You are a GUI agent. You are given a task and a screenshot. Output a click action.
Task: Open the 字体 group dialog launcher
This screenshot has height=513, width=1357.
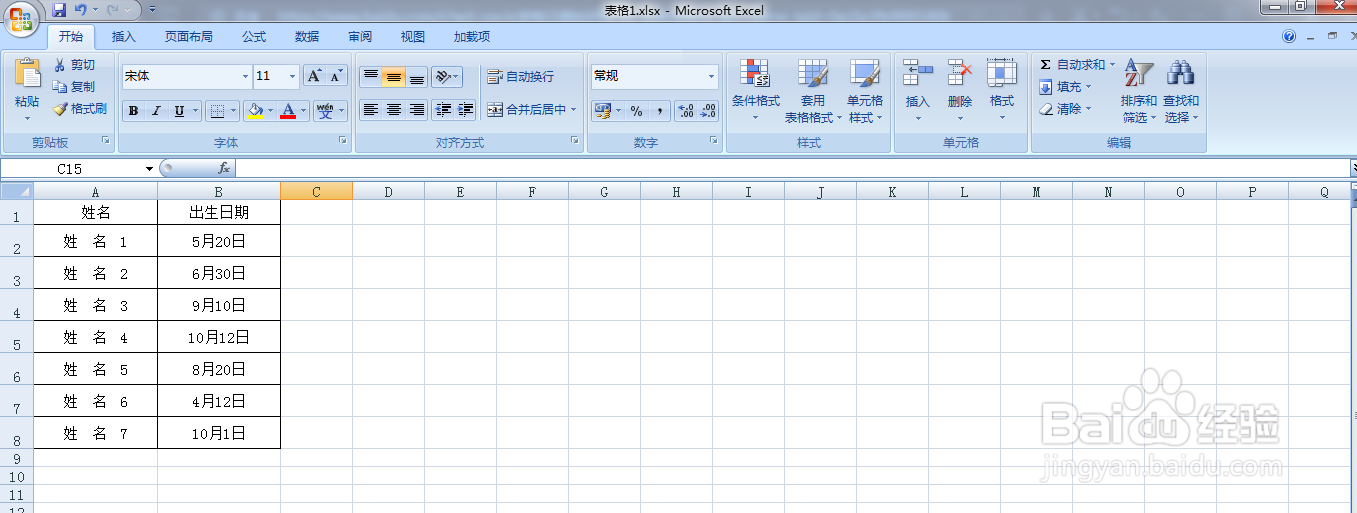click(x=343, y=141)
